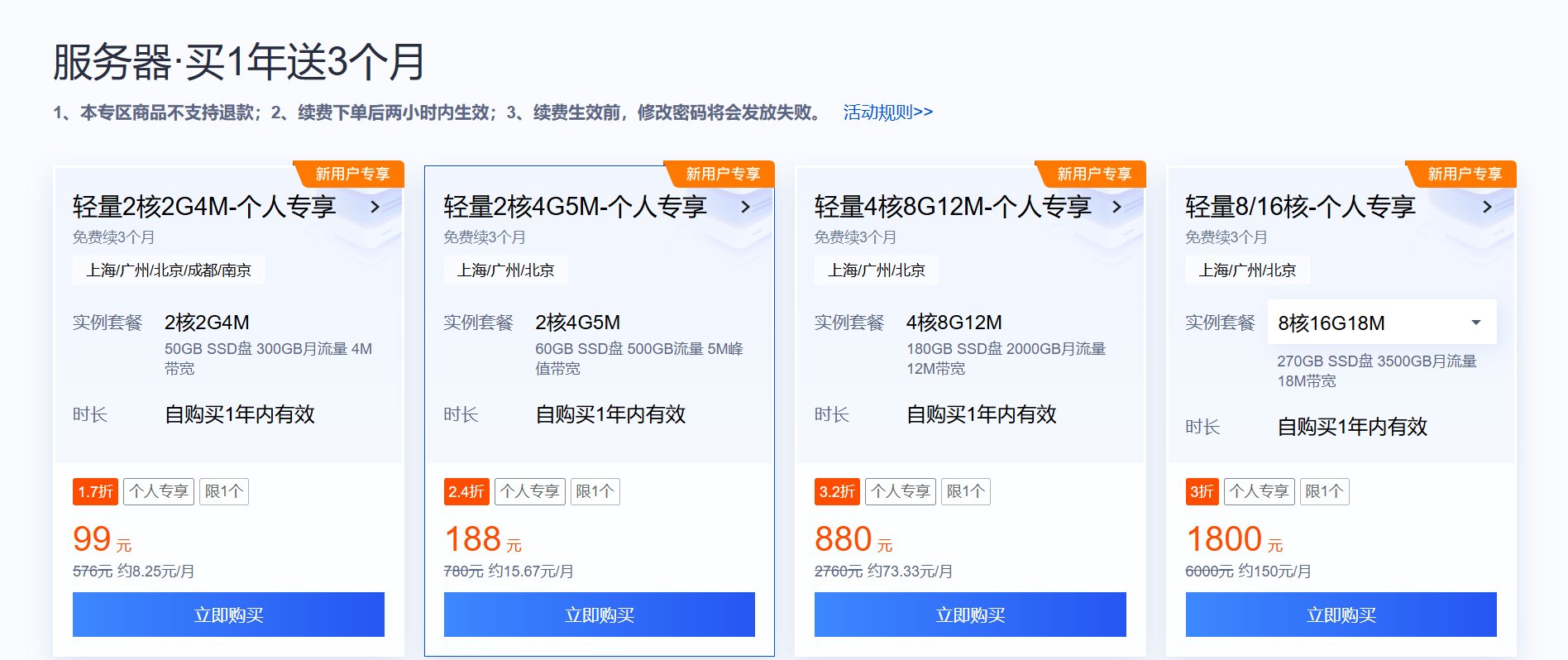Click chevron arrow on 轻量2核2G4M card

[375, 207]
